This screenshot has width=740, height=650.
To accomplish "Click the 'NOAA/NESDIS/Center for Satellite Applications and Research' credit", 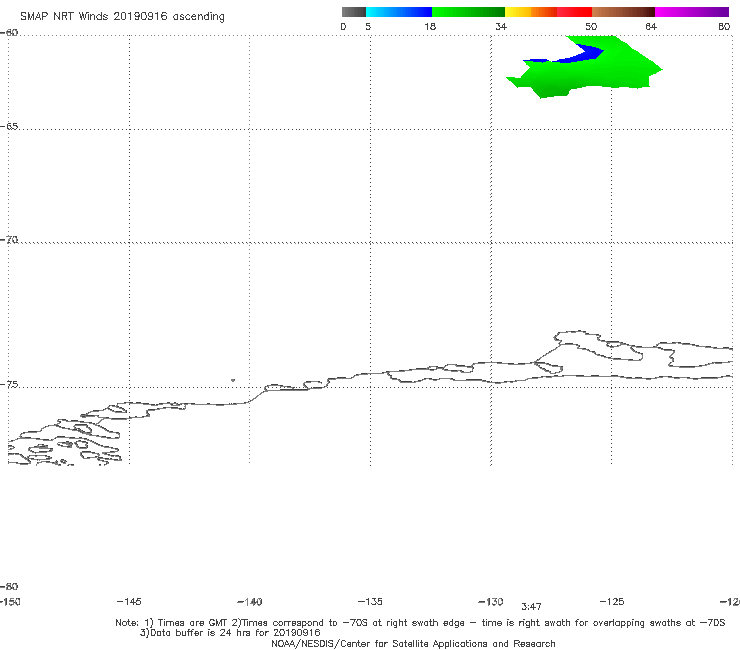I will click(x=413, y=643).
